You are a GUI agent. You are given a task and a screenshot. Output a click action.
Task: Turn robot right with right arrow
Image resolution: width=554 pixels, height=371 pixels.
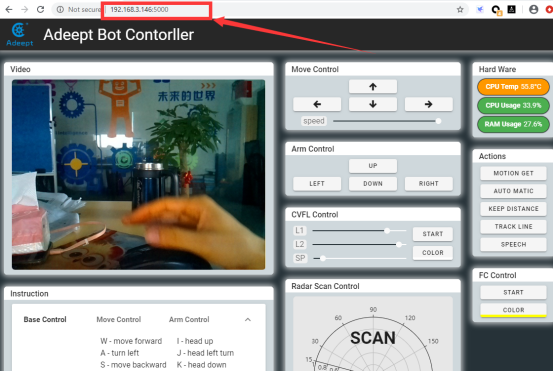click(429, 104)
